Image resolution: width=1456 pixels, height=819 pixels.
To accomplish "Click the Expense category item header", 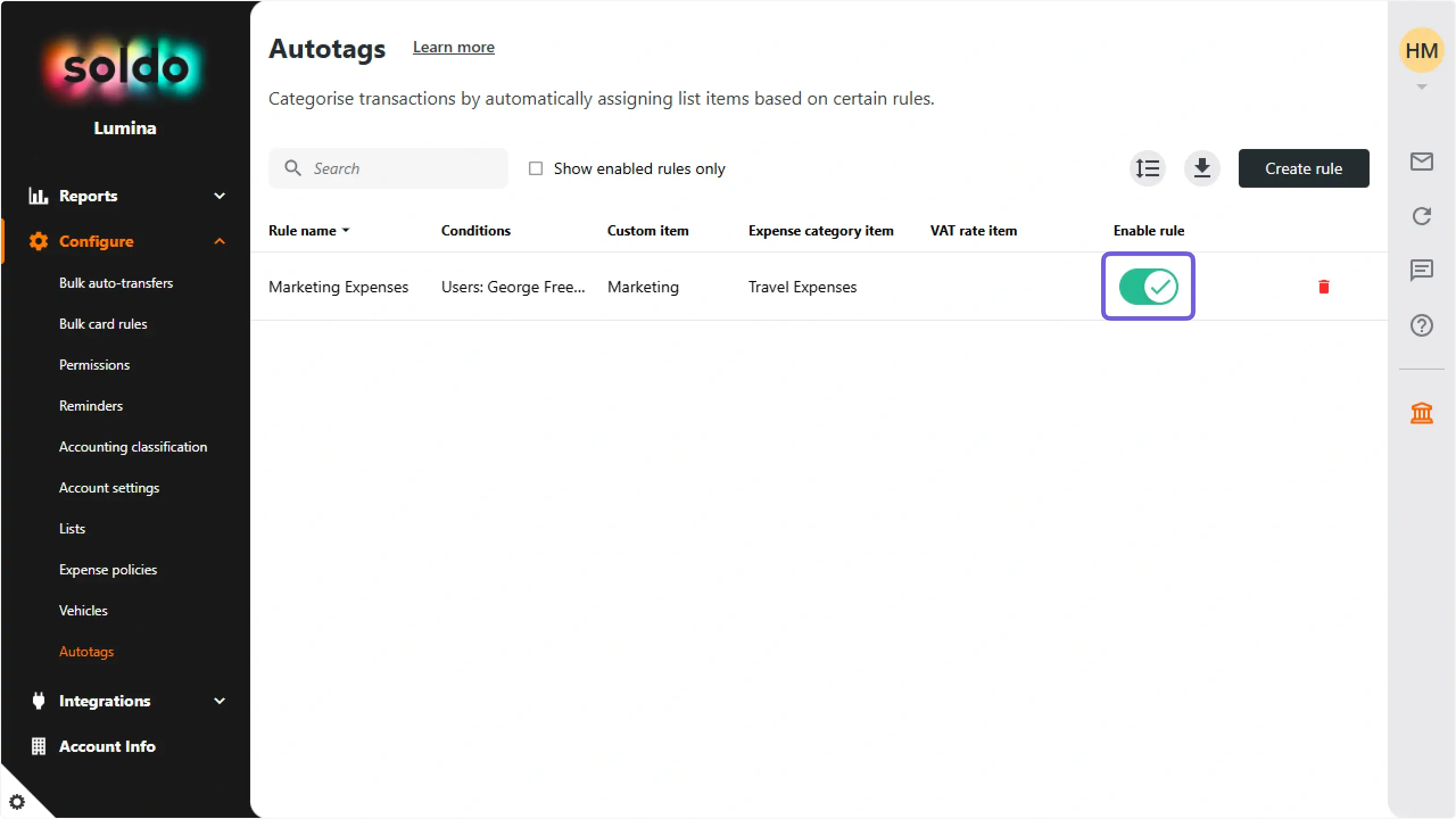I will click(x=821, y=230).
